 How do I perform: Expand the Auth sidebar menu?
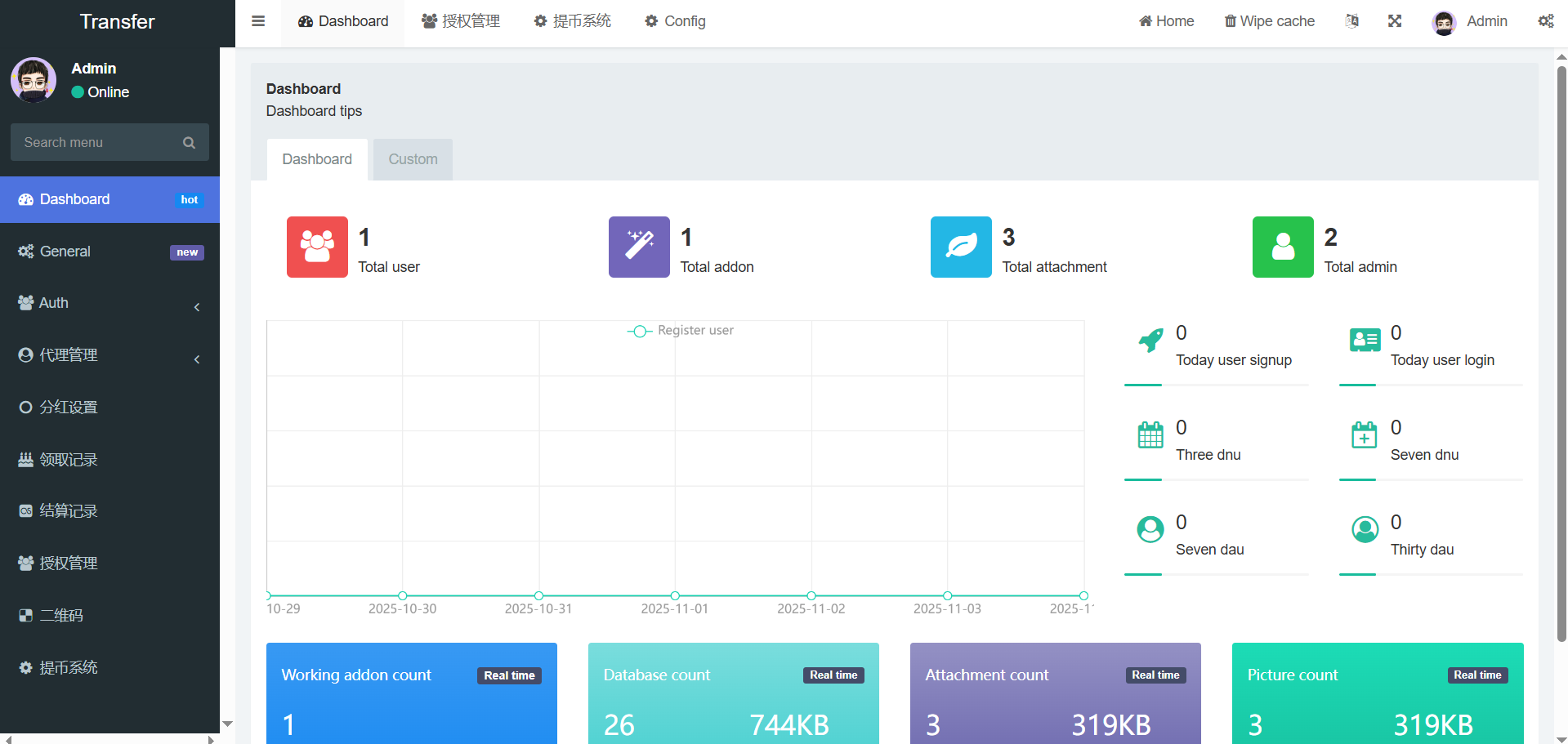coord(109,304)
